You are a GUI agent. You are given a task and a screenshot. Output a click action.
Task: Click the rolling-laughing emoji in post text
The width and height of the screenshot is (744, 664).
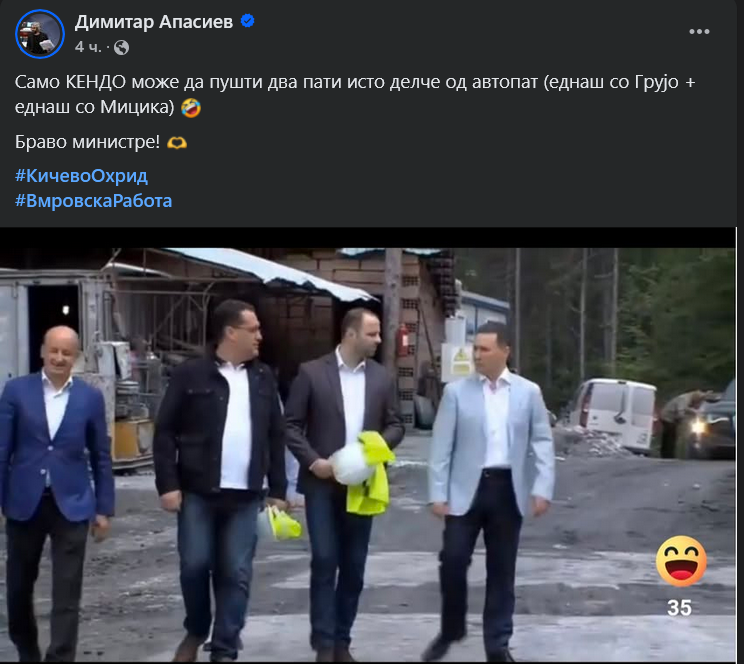point(191,108)
